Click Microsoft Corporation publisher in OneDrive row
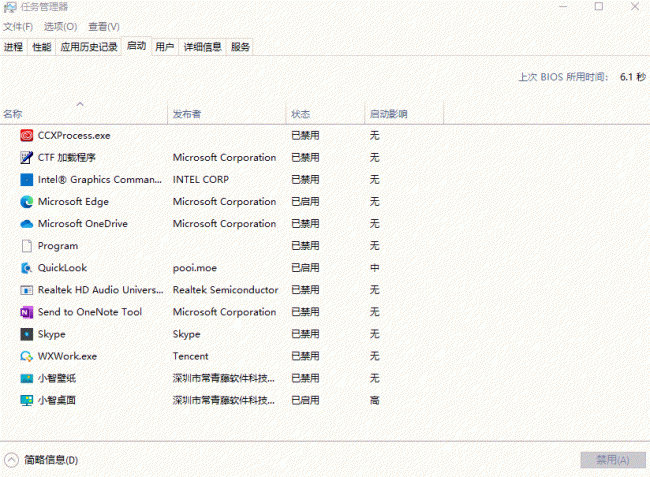This screenshot has width=650, height=477. 224,224
